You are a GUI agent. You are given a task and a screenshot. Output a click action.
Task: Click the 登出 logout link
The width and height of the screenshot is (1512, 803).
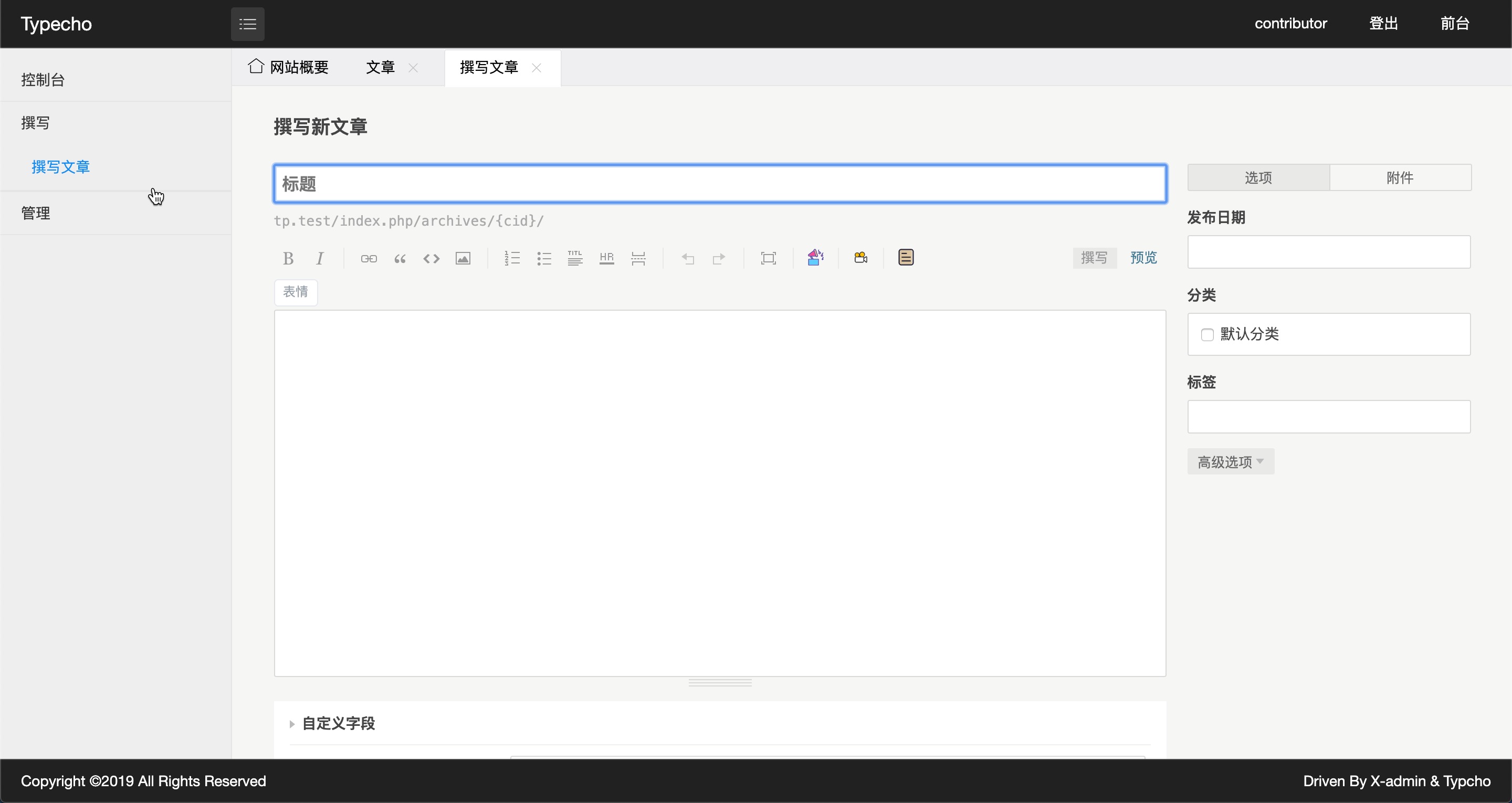1383,24
